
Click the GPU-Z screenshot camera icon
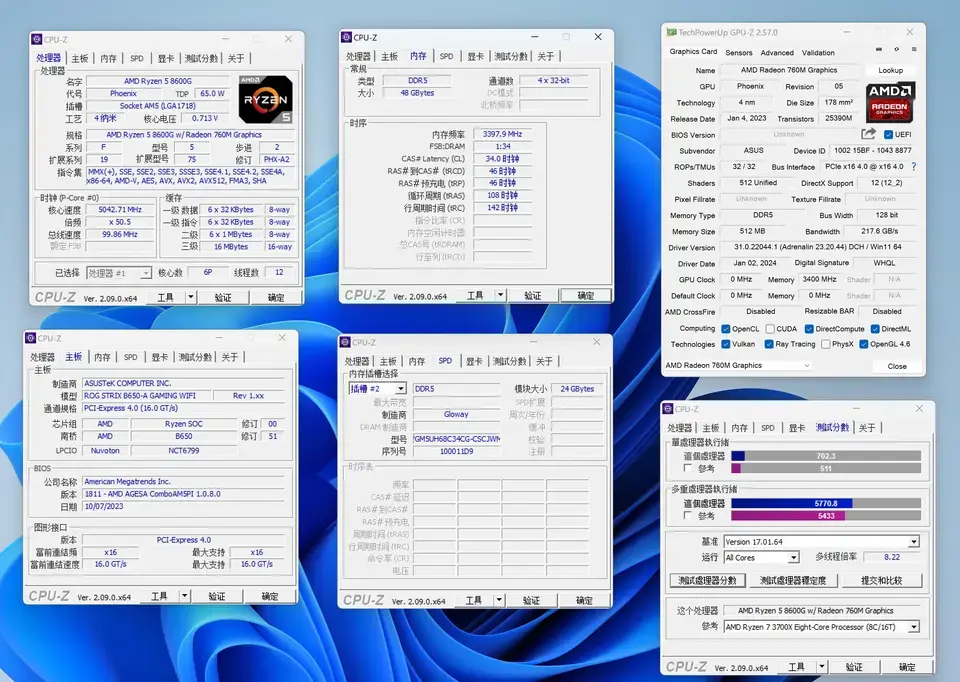pos(879,49)
